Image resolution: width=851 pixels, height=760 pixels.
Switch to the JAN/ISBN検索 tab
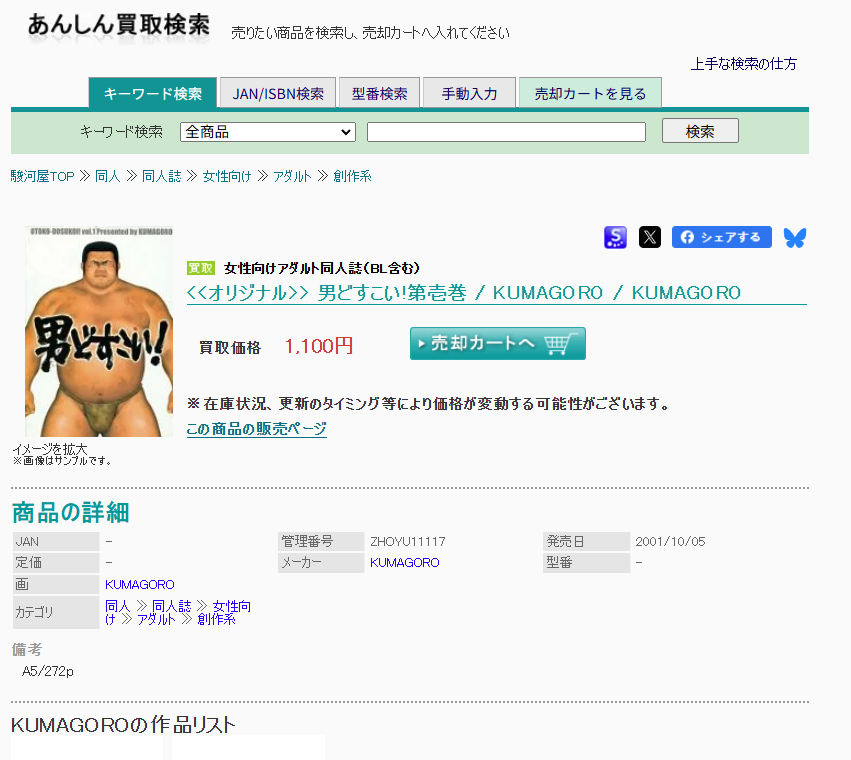pos(278,93)
